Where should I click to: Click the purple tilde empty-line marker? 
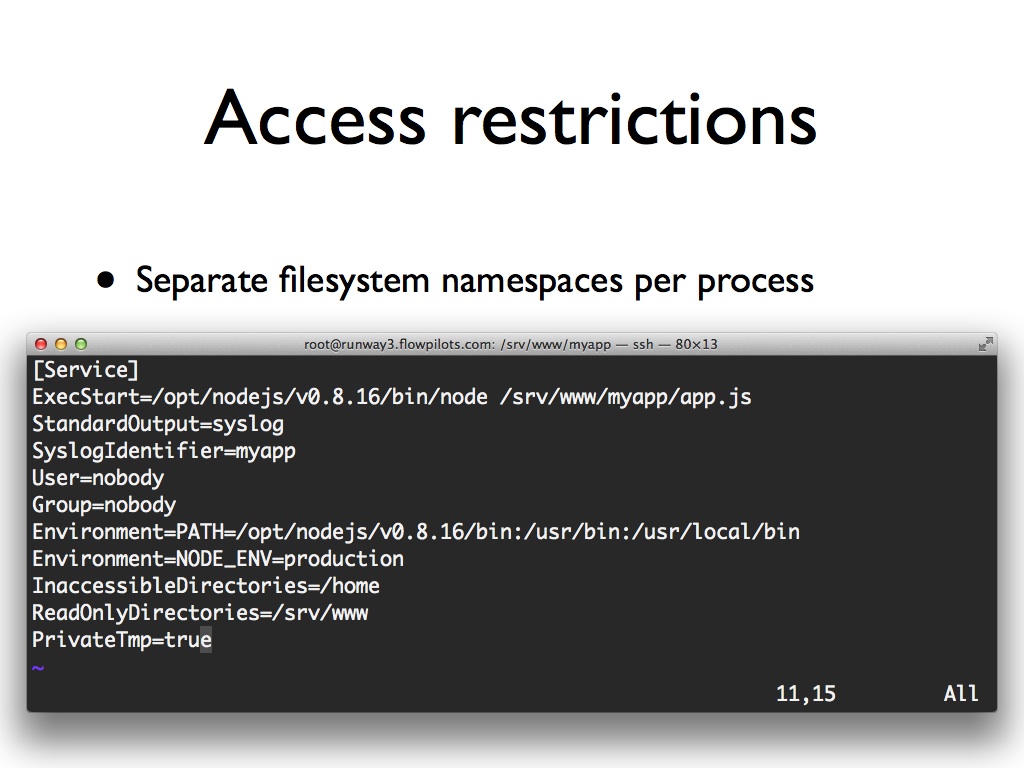click(38, 667)
